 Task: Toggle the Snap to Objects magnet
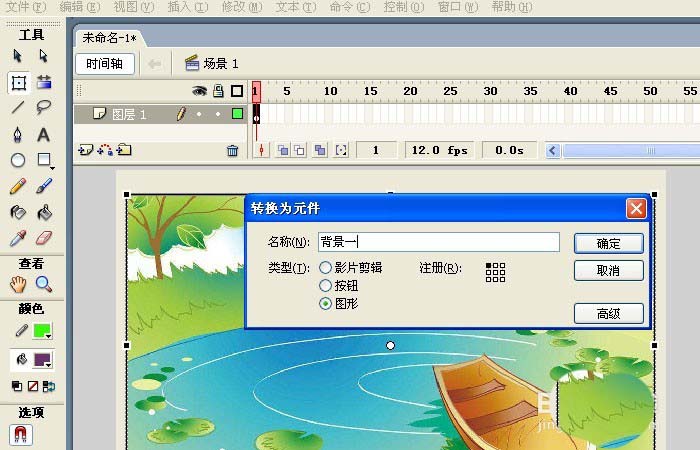[x=21, y=434]
